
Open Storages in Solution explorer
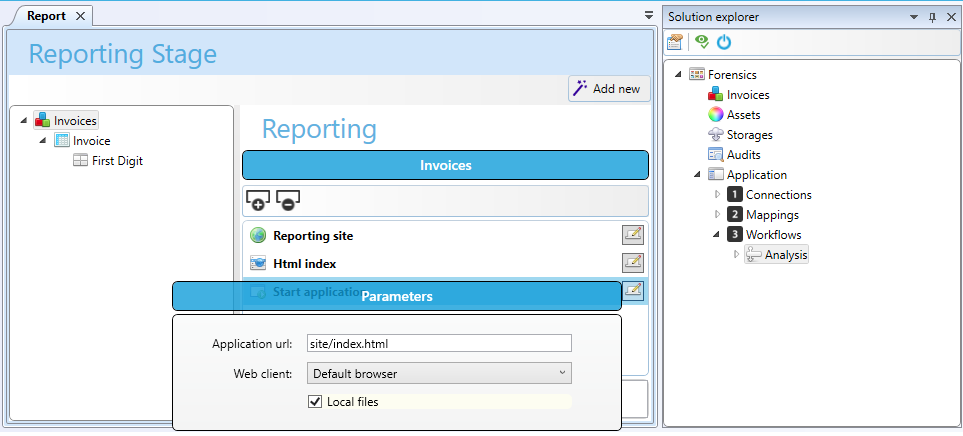pos(749,135)
